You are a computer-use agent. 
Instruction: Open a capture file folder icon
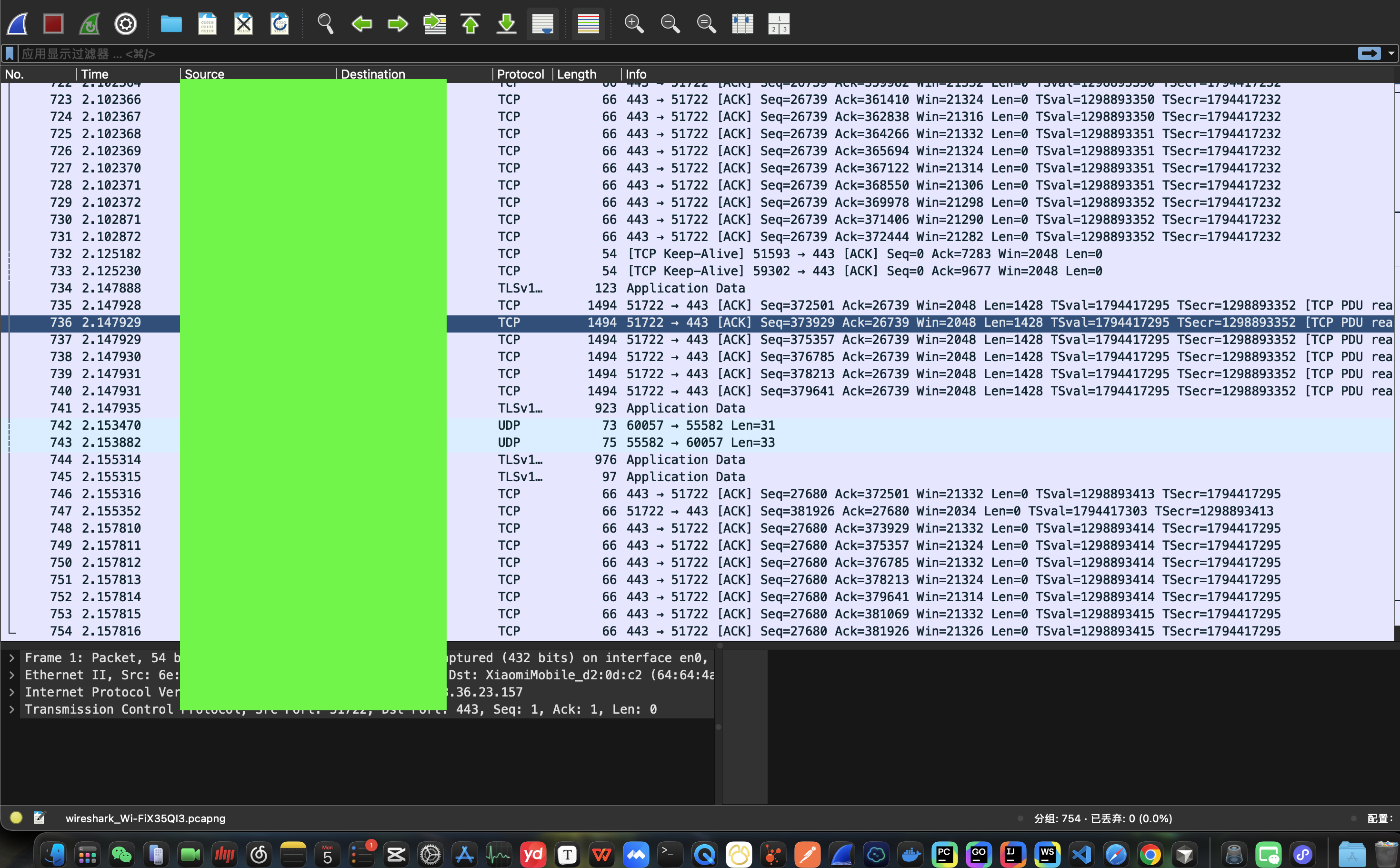click(171, 24)
